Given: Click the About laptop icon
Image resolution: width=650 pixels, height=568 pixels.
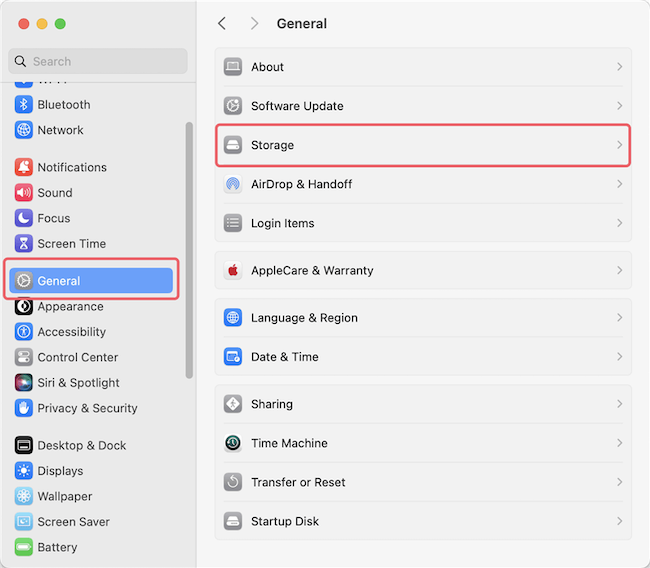Looking at the screenshot, I should (233, 67).
